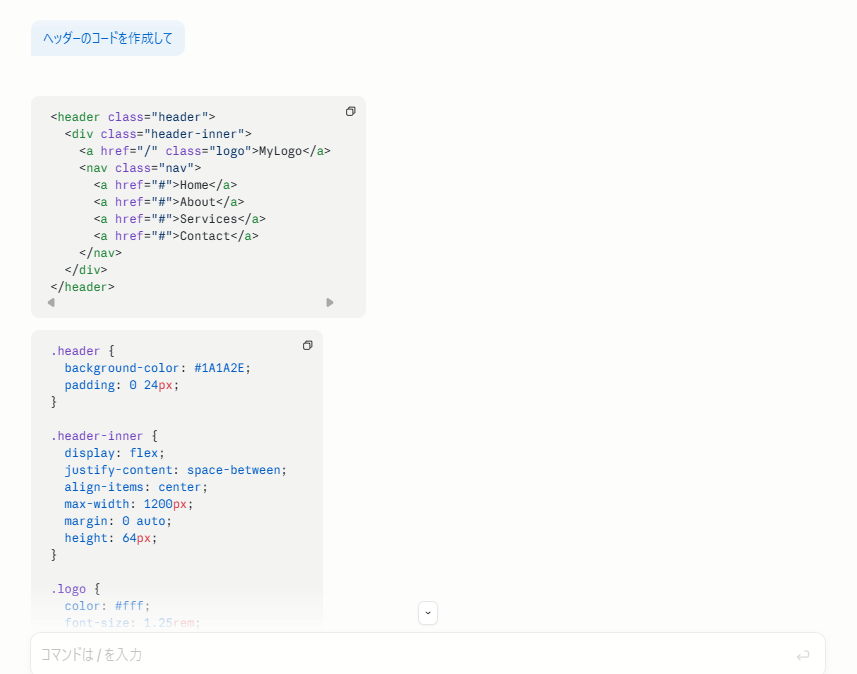The image size is (857, 674).
Task: Select the ヘッダーのコードを作成して message bubble
Action: pyautogui.click(x=108, y=38)
